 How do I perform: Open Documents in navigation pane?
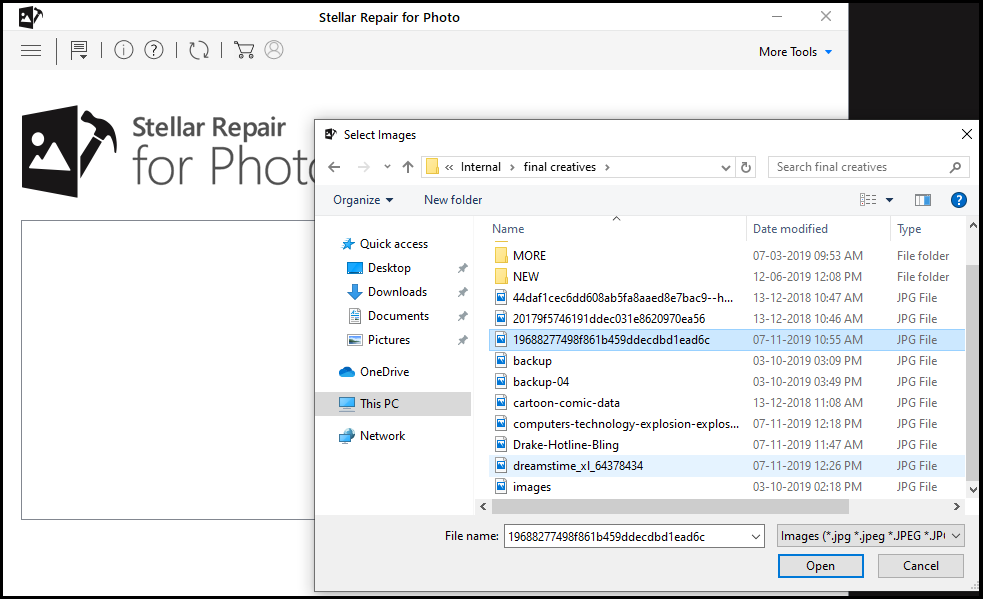pos(398,316)
